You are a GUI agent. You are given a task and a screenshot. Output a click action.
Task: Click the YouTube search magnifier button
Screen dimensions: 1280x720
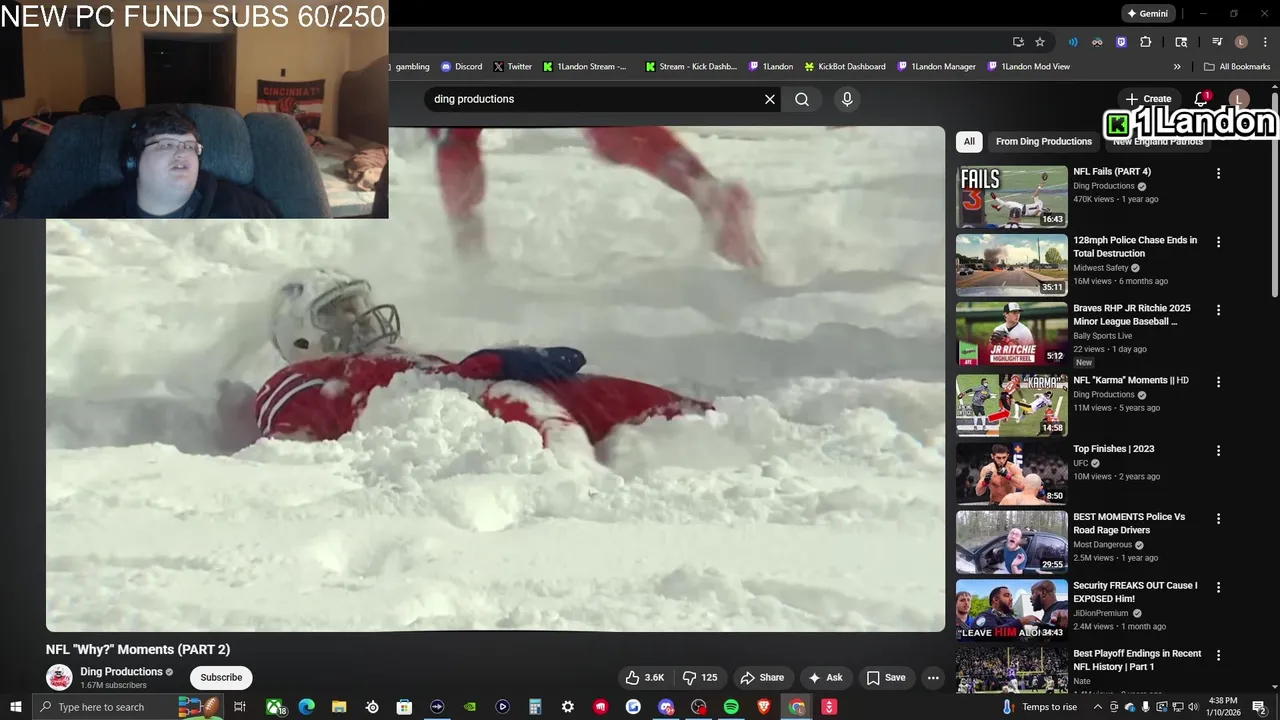pyautogui.click(x=802, y=99)
